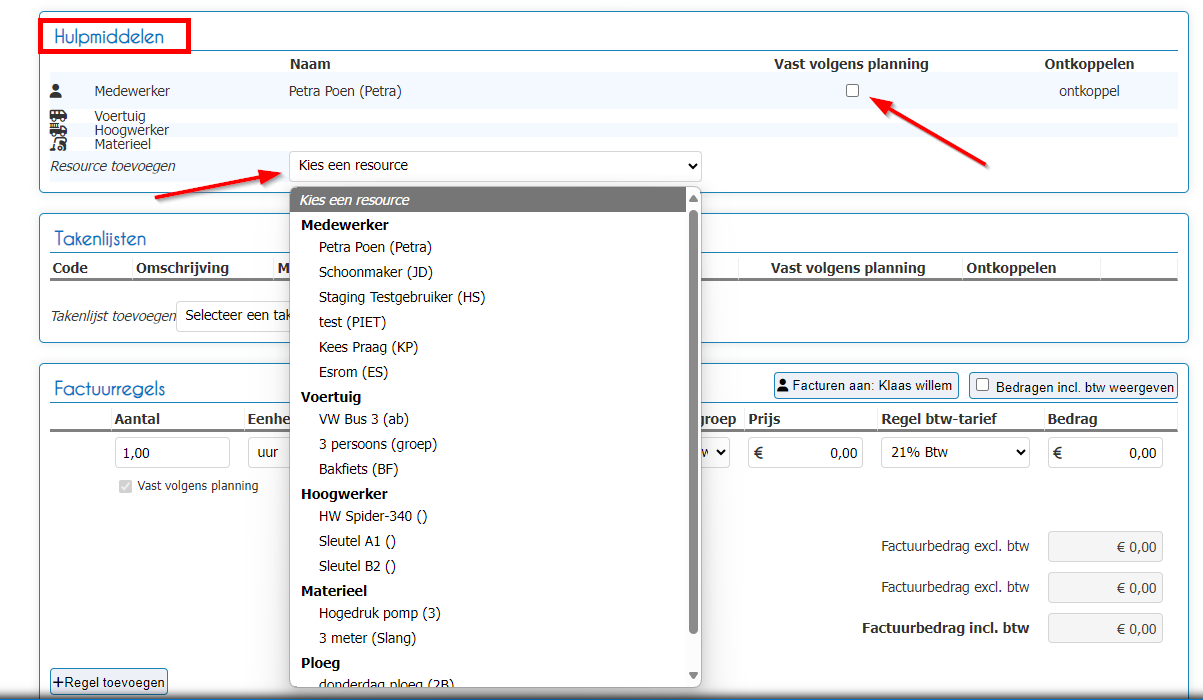Open the Selecteer een takenlijst dropdown
This screenshot has height=700, width=1203.
pos(233,316)
